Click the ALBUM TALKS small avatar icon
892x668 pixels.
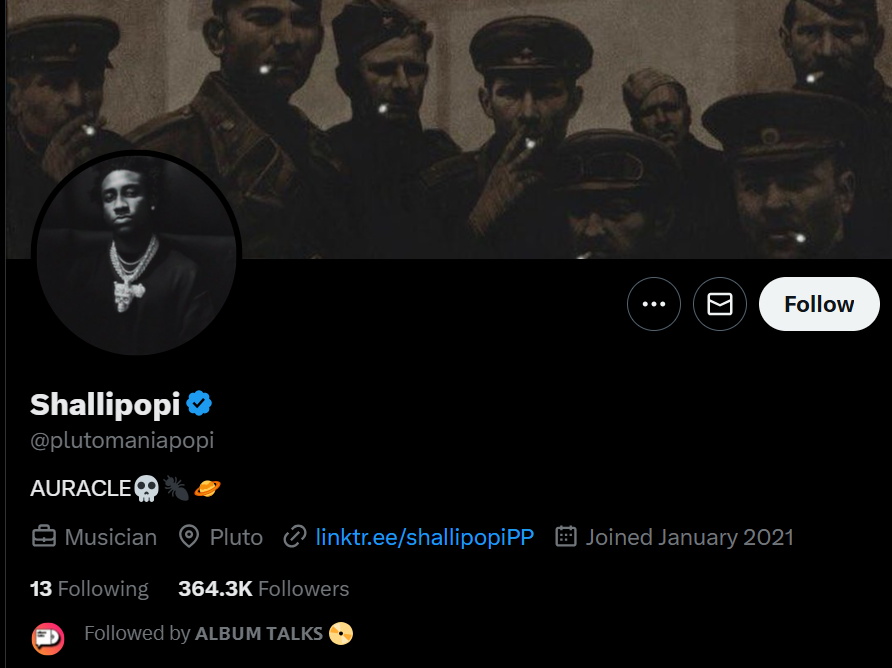click(48, 637)
